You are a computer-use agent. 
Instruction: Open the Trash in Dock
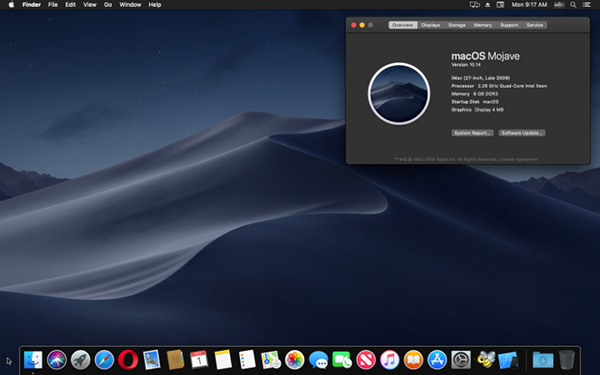pyautogui.click(x=567, y=360)
